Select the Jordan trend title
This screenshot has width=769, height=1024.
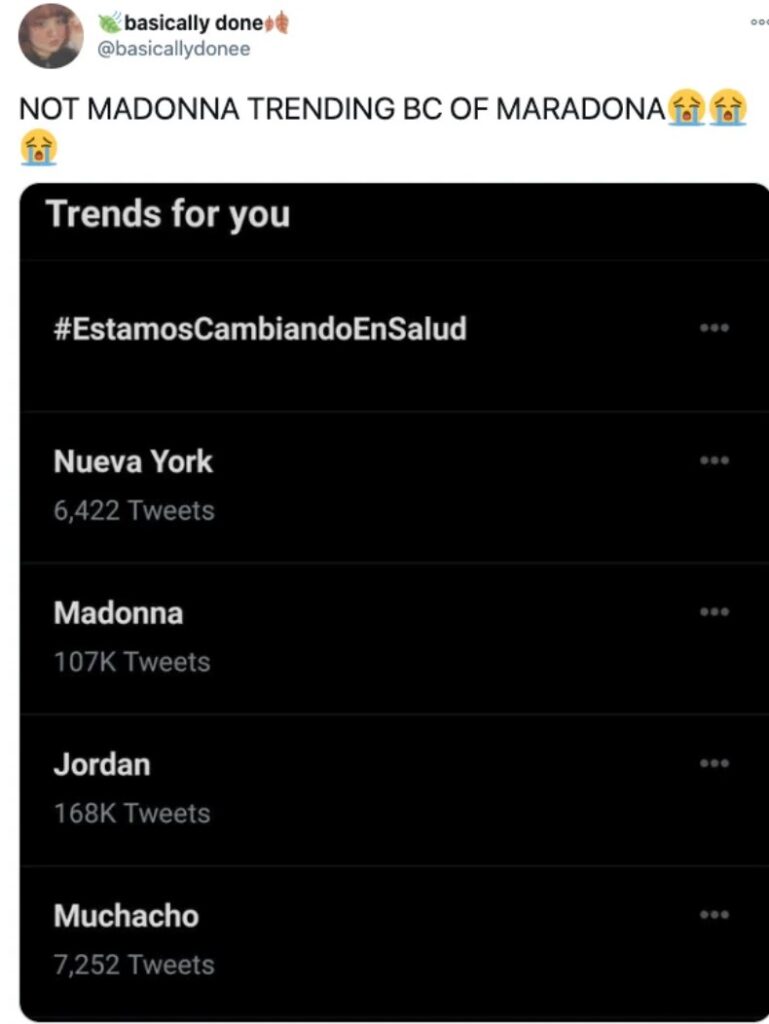pyautogui.click(x=102, y=764)
